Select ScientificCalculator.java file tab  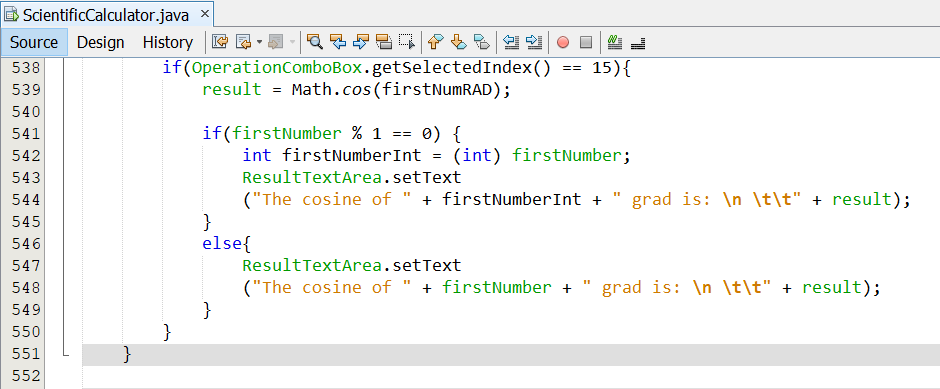click(106, 15)
